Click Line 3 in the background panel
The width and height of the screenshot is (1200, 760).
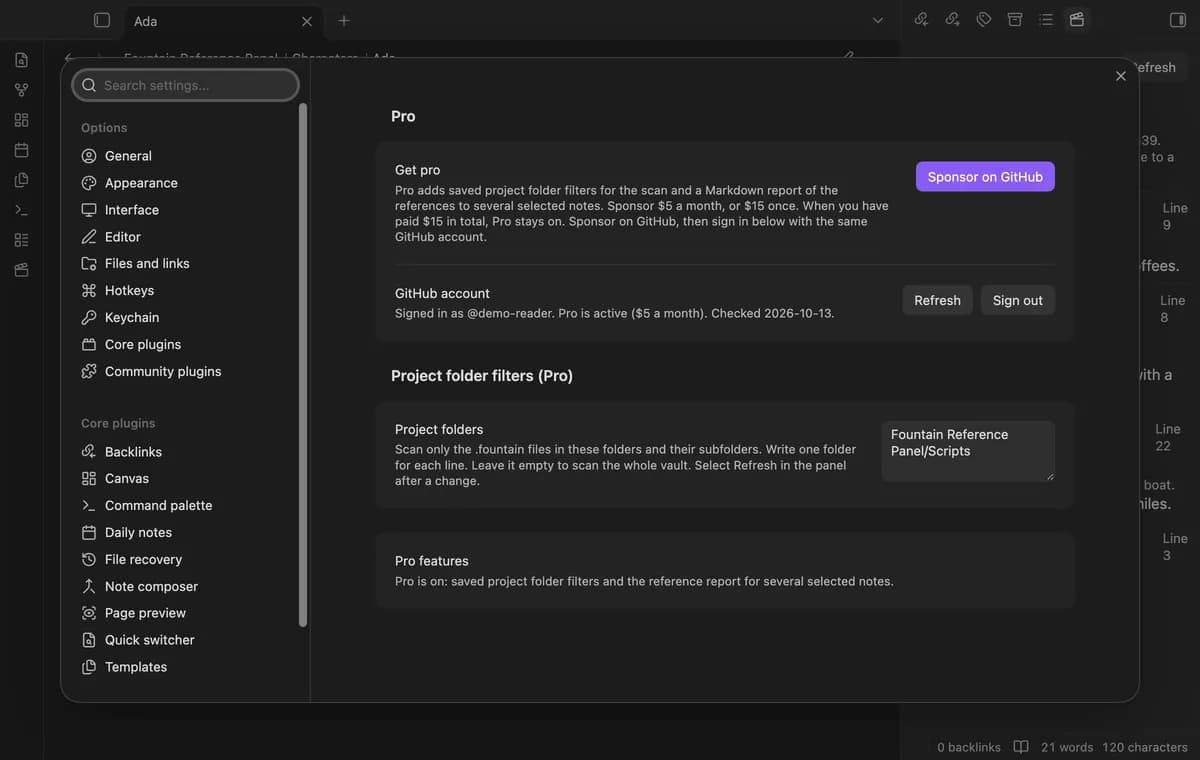(1174, 546)
